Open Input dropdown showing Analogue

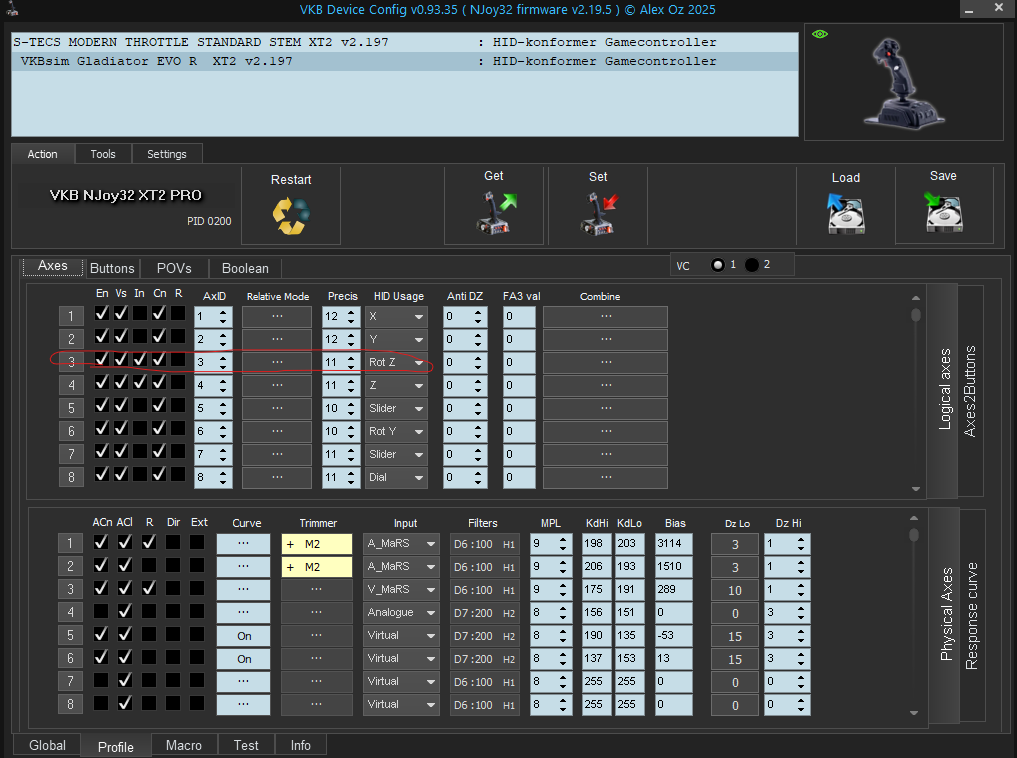point(401,613)
